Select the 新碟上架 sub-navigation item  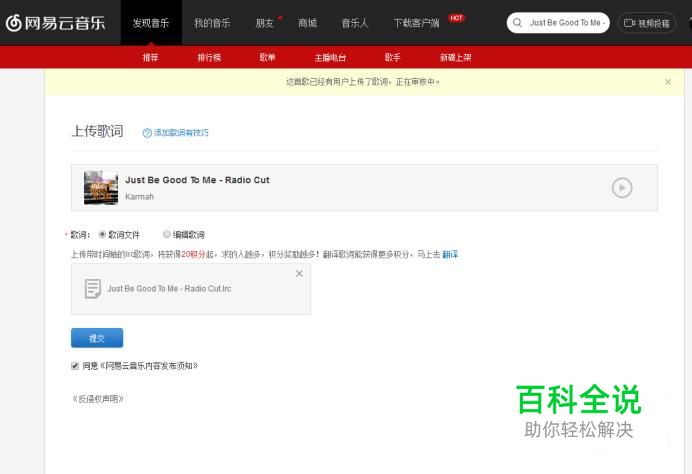pyautogui.click(x=455, y=57)
